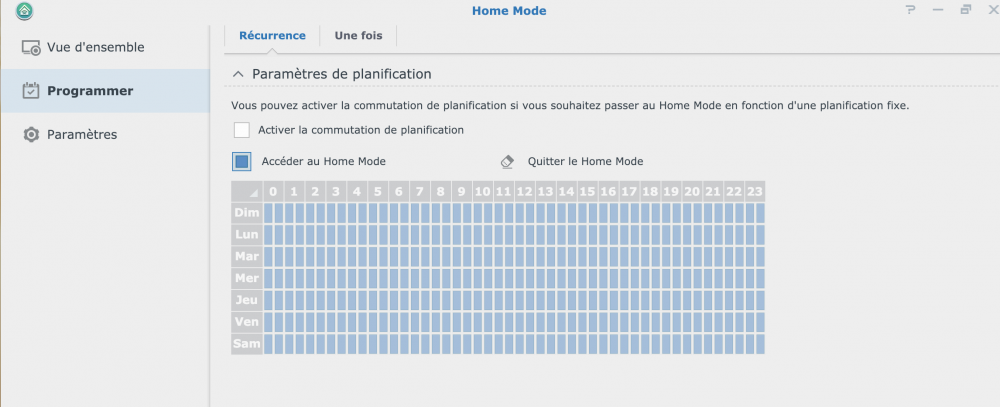Screen dimensions: 1000x407
Task: Open Vue d'ensemble in sidebar
Action: (x=95, y=47)
